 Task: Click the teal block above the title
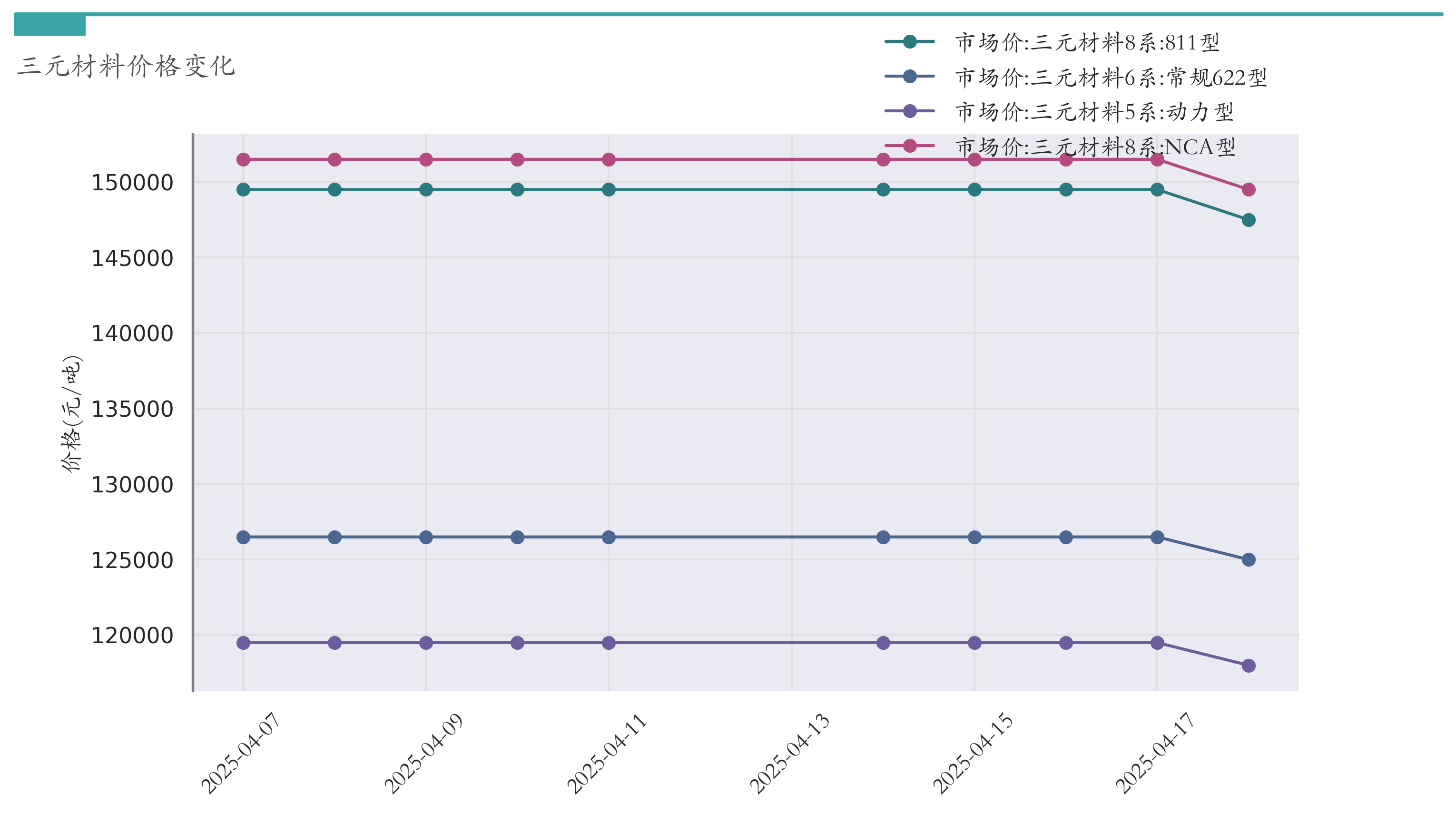50,25
